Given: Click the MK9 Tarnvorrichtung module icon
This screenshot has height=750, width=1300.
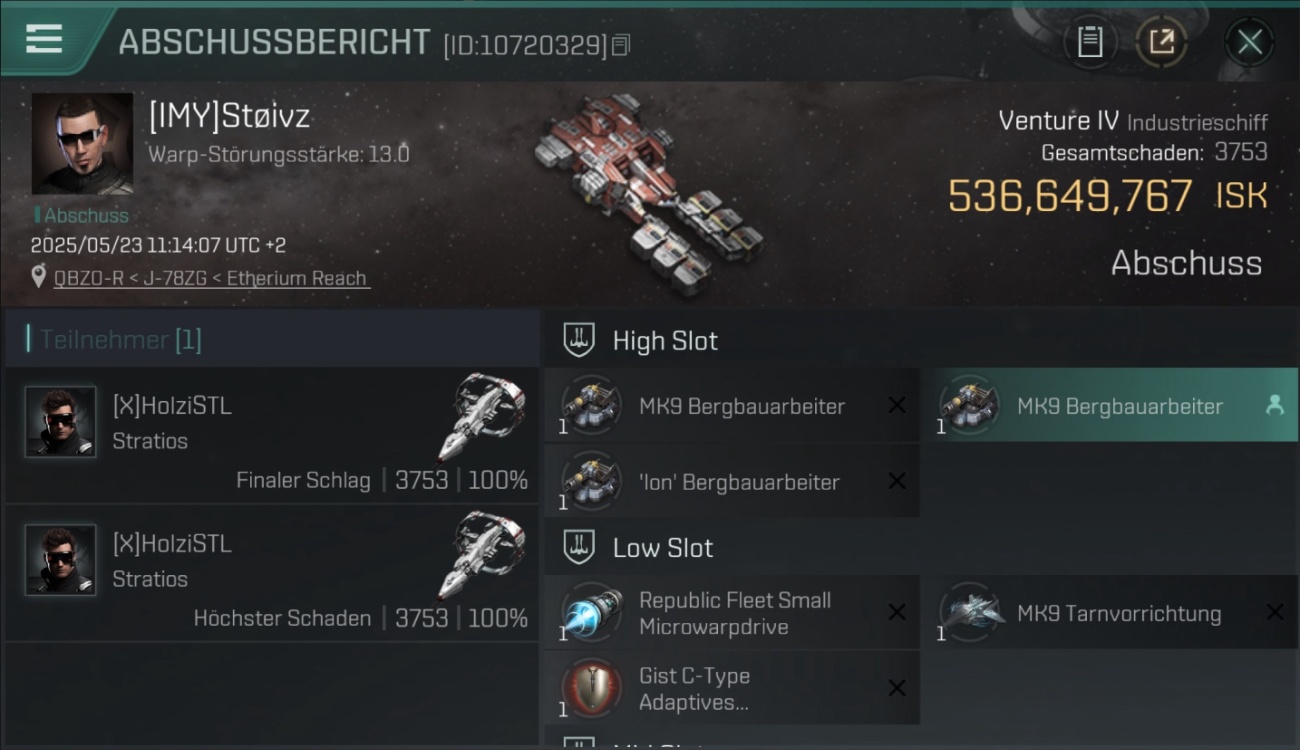Looking at the screenshot, I should pyautogui.click(x=970, y=612).
